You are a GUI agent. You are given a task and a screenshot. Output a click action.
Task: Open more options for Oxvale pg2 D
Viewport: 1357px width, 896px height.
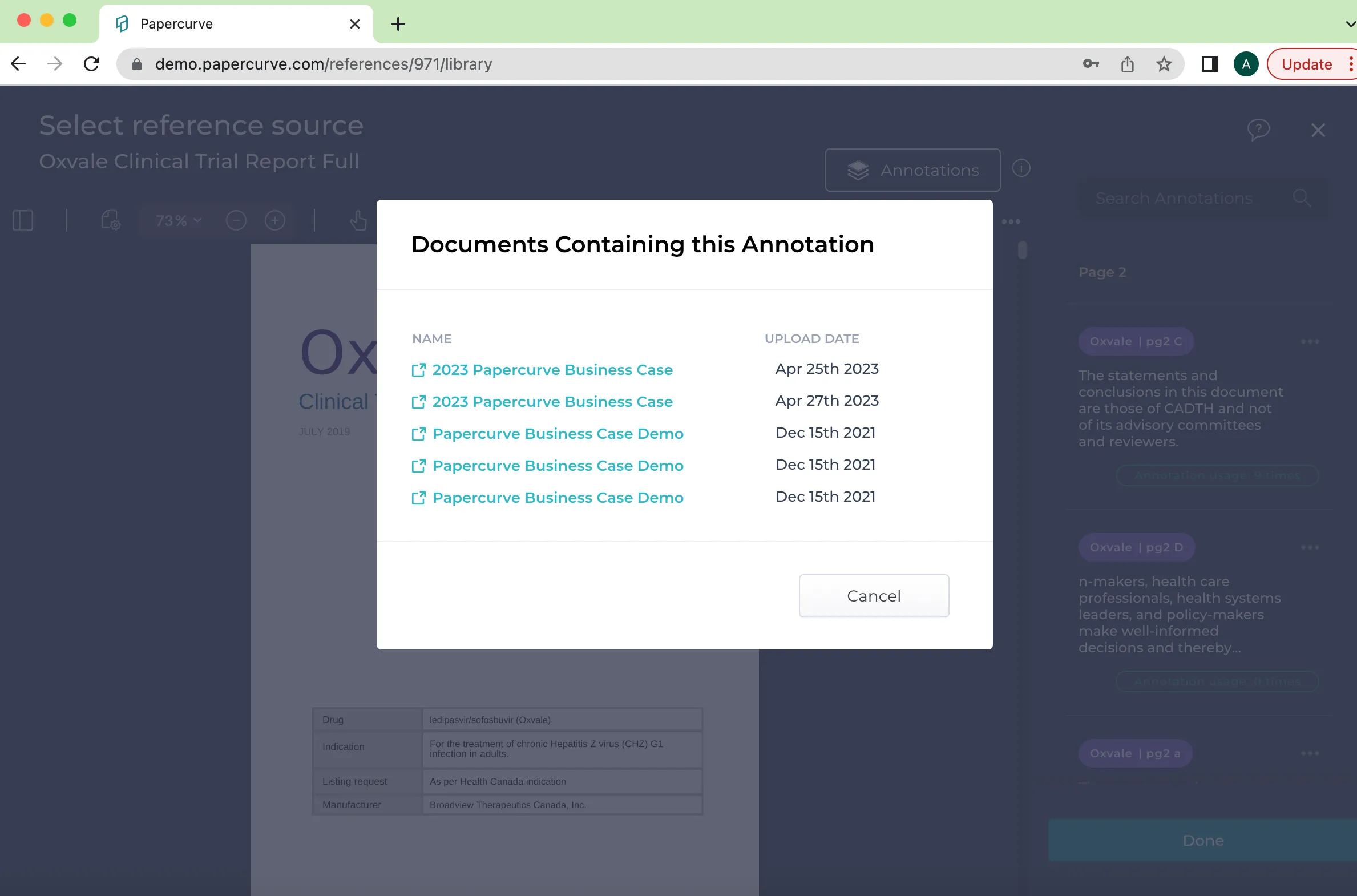point(1310,547)
